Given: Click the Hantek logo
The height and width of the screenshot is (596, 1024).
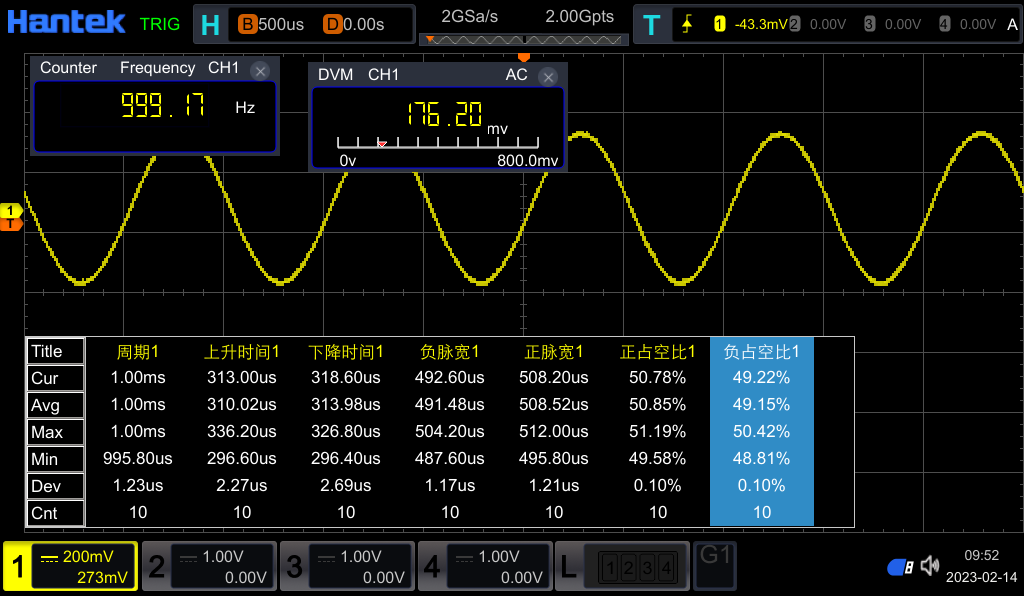Looking at the screenshot, I should pyautogui.click(x=67, y=22).
